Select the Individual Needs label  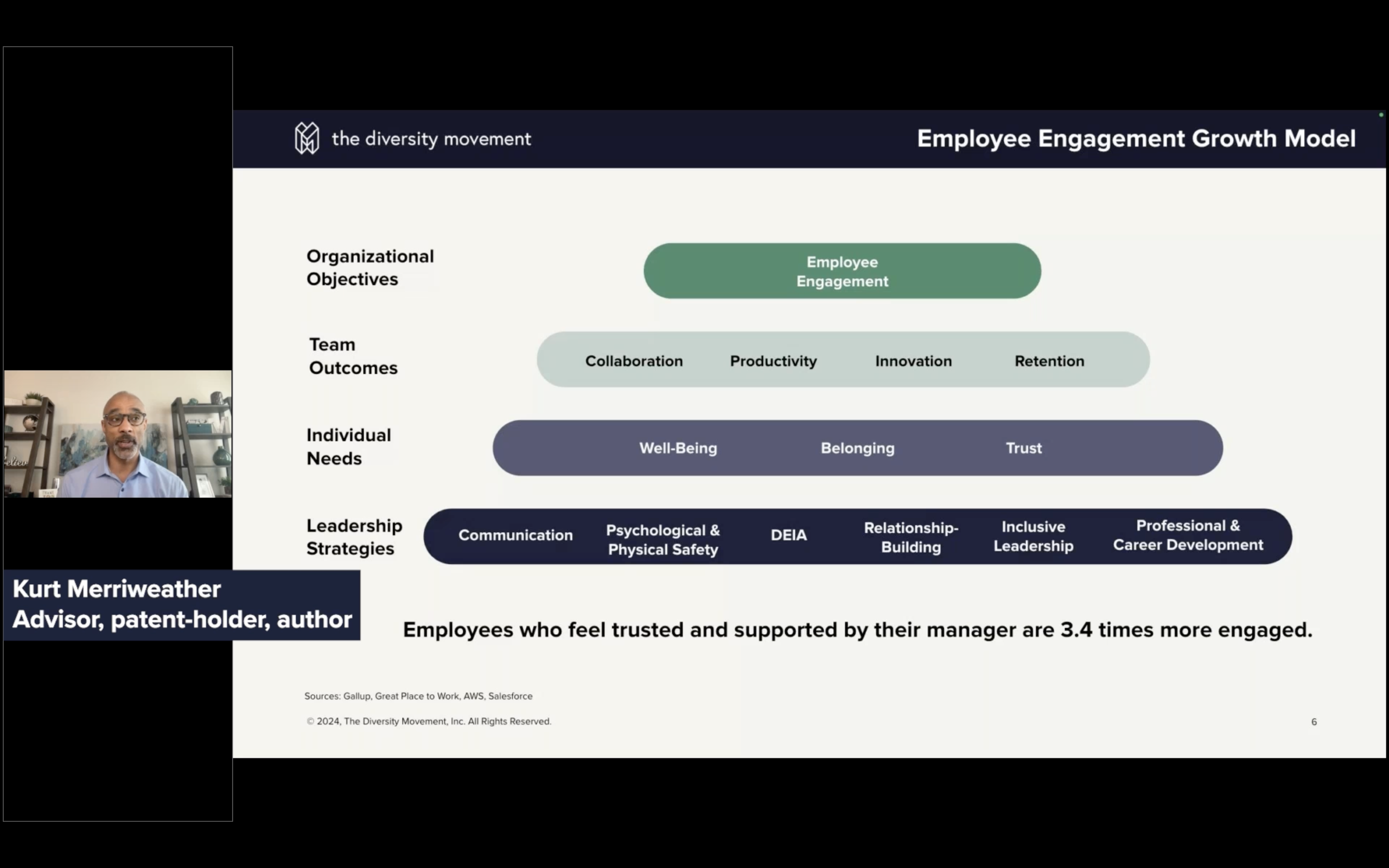tap(348, 446)
